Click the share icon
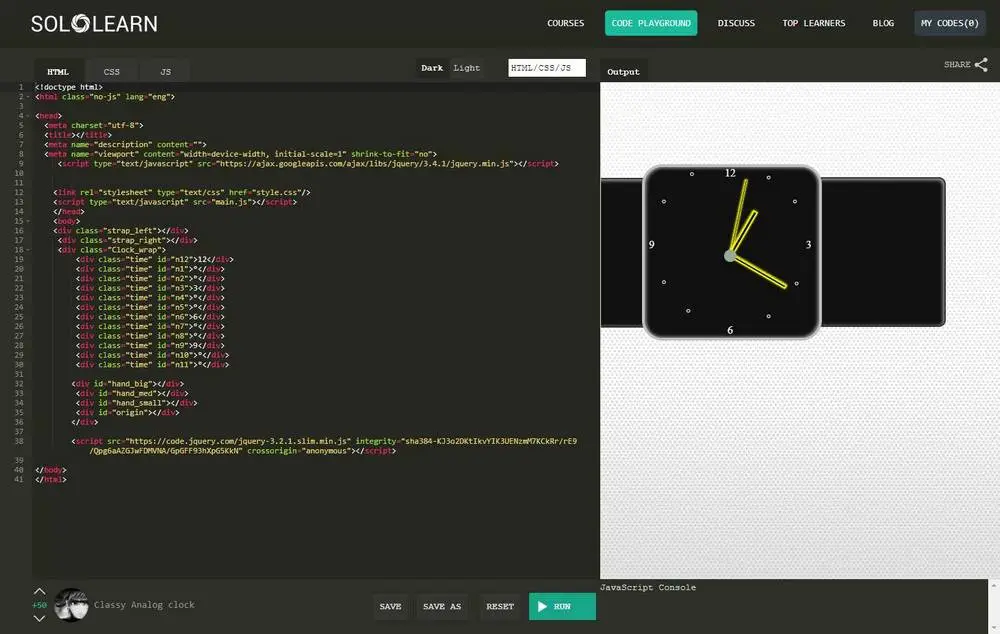The height and width of the screenshot is (634, 1000). coord(982,64)
